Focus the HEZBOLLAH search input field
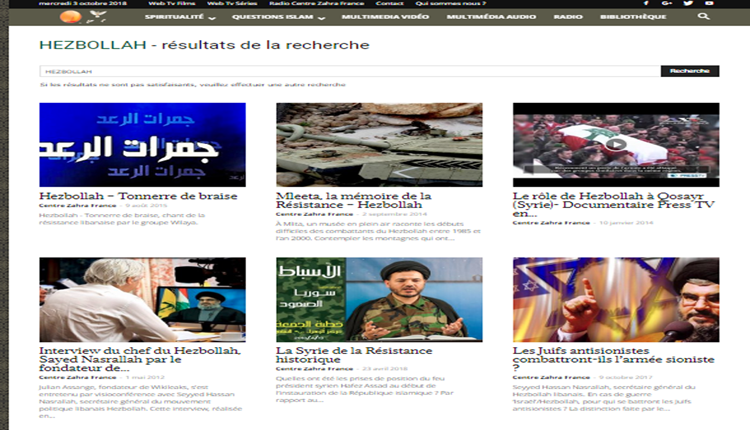The image size is (750, 430). [350, 71]
